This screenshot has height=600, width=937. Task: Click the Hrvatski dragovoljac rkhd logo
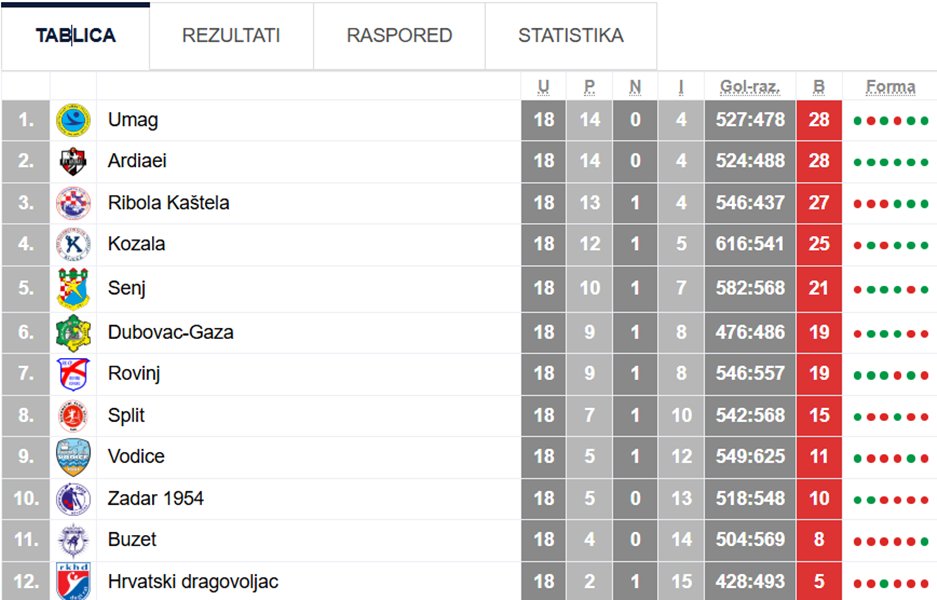[73, 582]
